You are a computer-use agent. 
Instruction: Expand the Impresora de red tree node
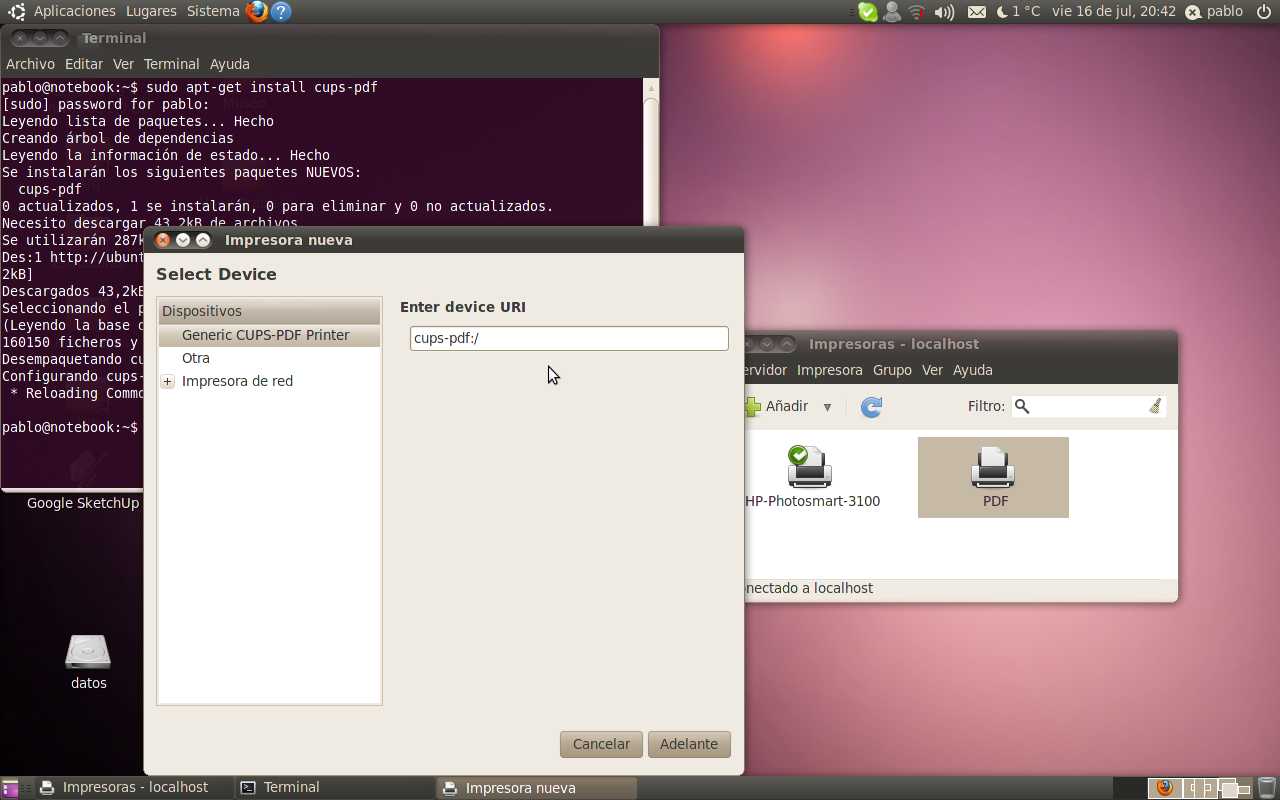(x=167, y=381)
